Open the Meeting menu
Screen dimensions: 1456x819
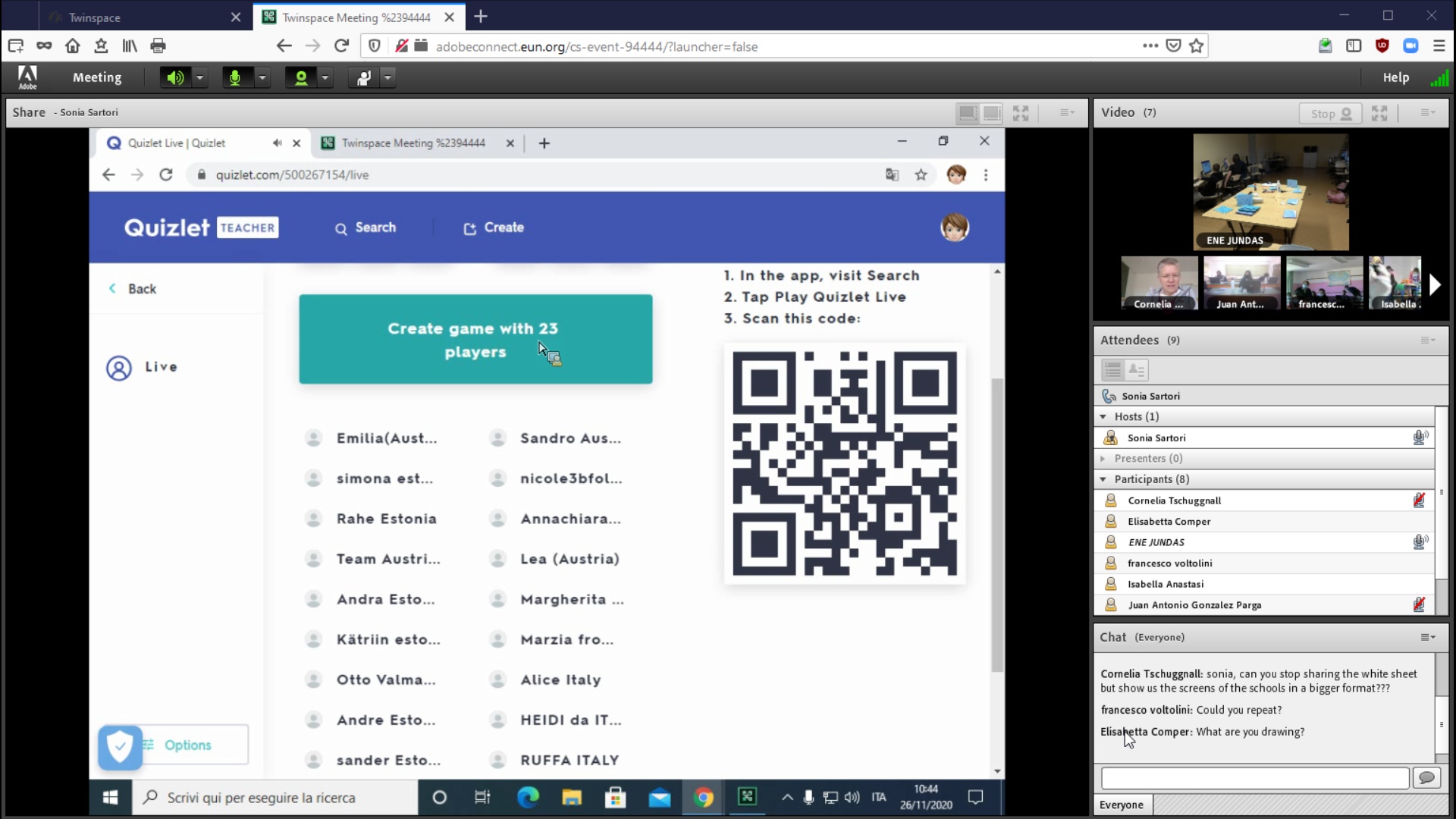coord(96,77)
